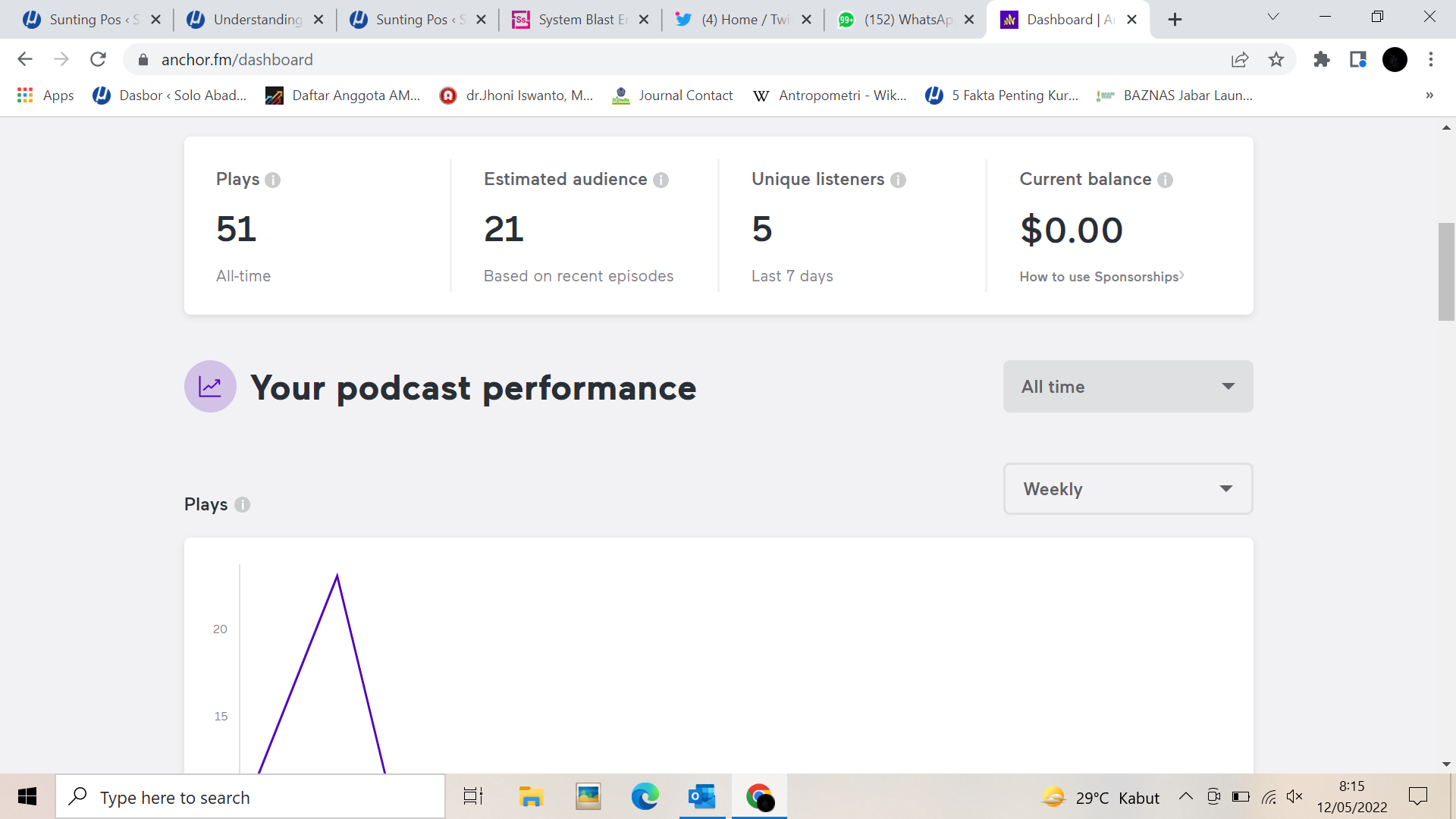Screen dimensions: 1456x819
Task: Expand the Weekly interval dropdown
Action: click(x=1128, y=489)
